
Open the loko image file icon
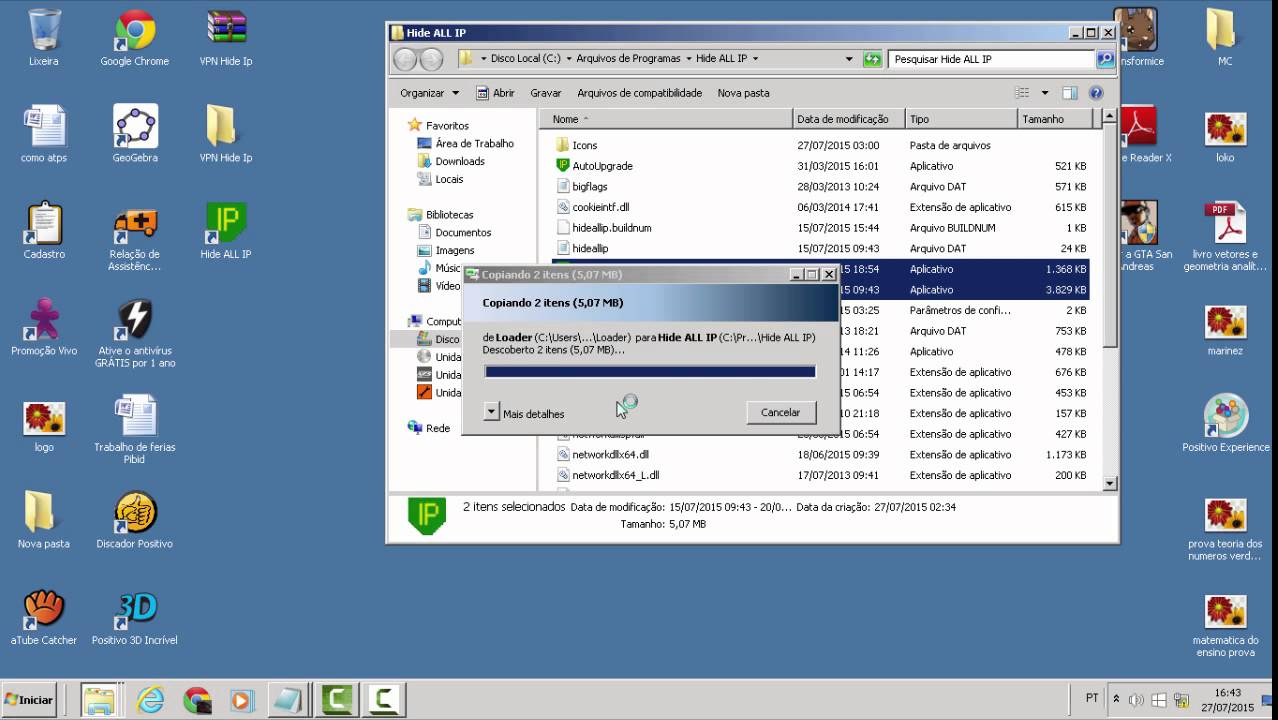(x=1225, y=134)
